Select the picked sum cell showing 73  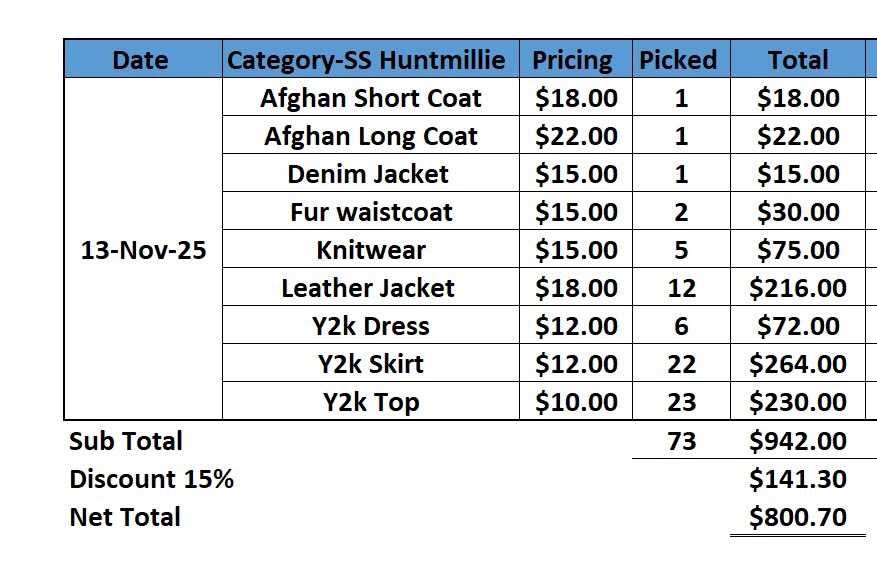(x=681, y=441)
